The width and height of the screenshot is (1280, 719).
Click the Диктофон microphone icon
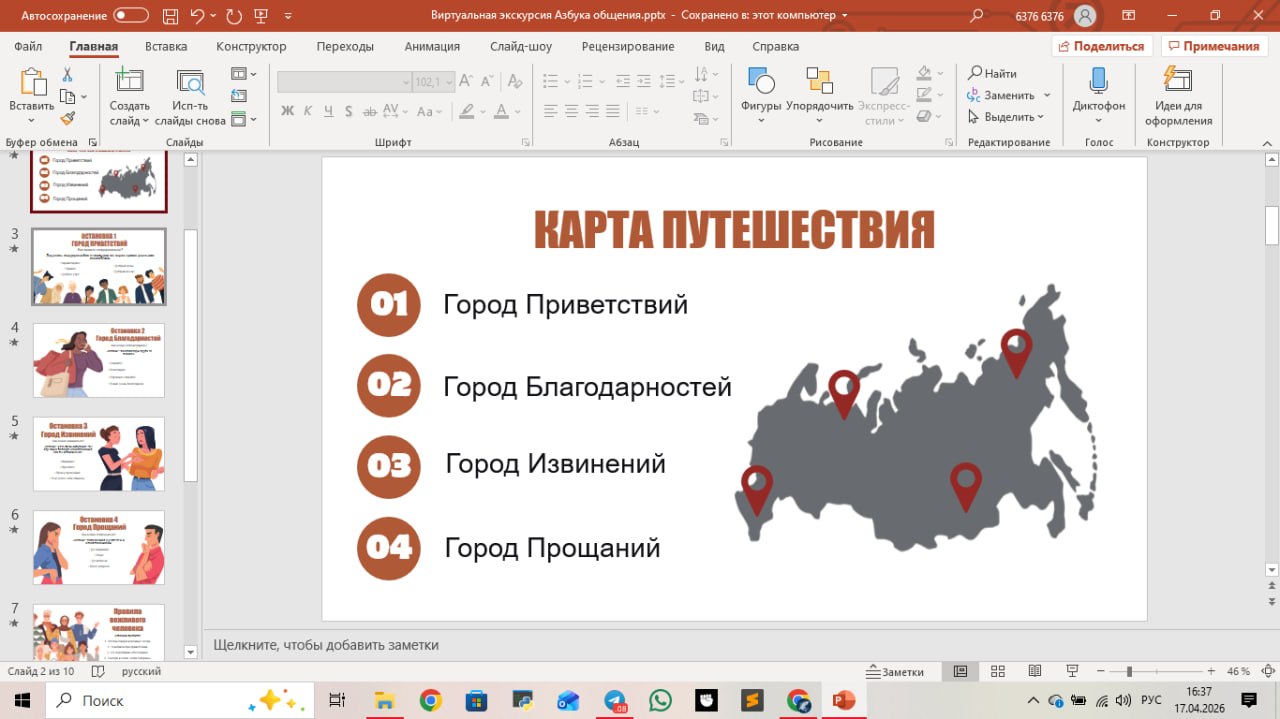coord(1098,80)
